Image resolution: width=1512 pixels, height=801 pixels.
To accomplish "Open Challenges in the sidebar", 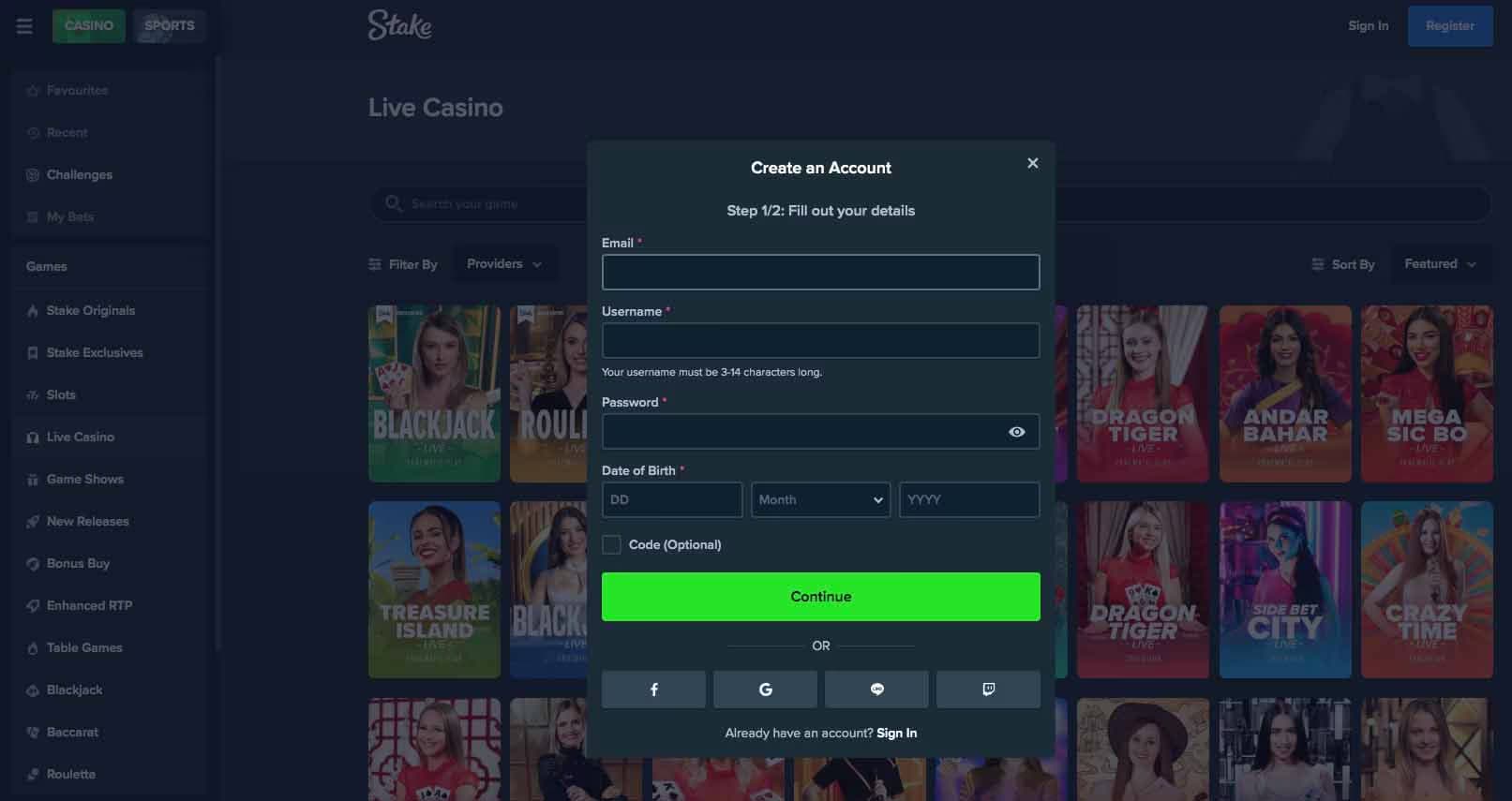I will tap(110, 175).
